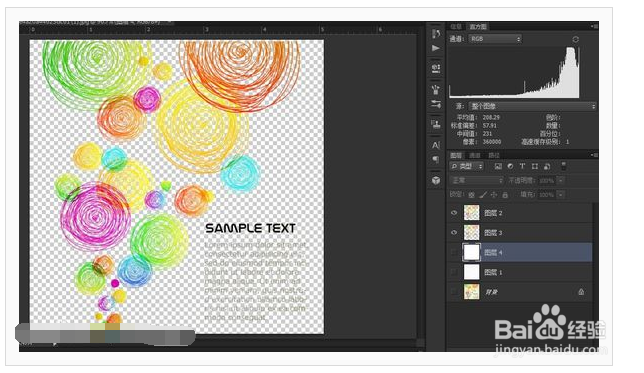Screen dimensions: 644x373
Task: Select the Histogram tab
Action: tap(478, 26)
